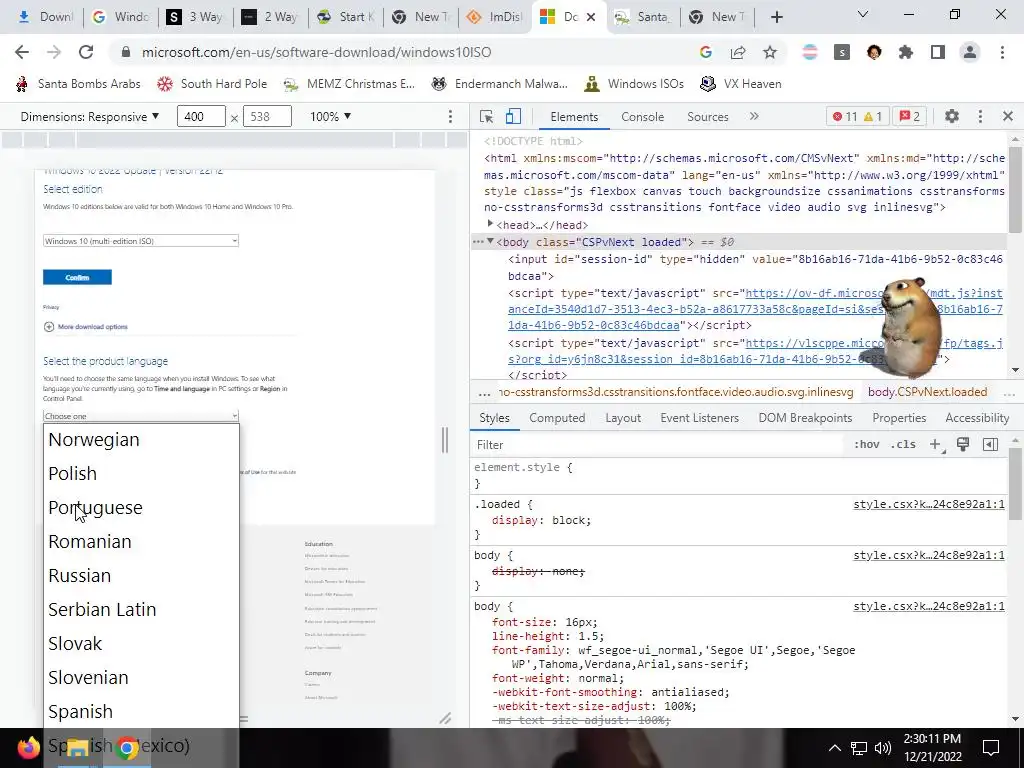This screenshot has width=1024, height=768.
Task: Open the Dimensions: Responsive dropdown
Action: (90, 116)
